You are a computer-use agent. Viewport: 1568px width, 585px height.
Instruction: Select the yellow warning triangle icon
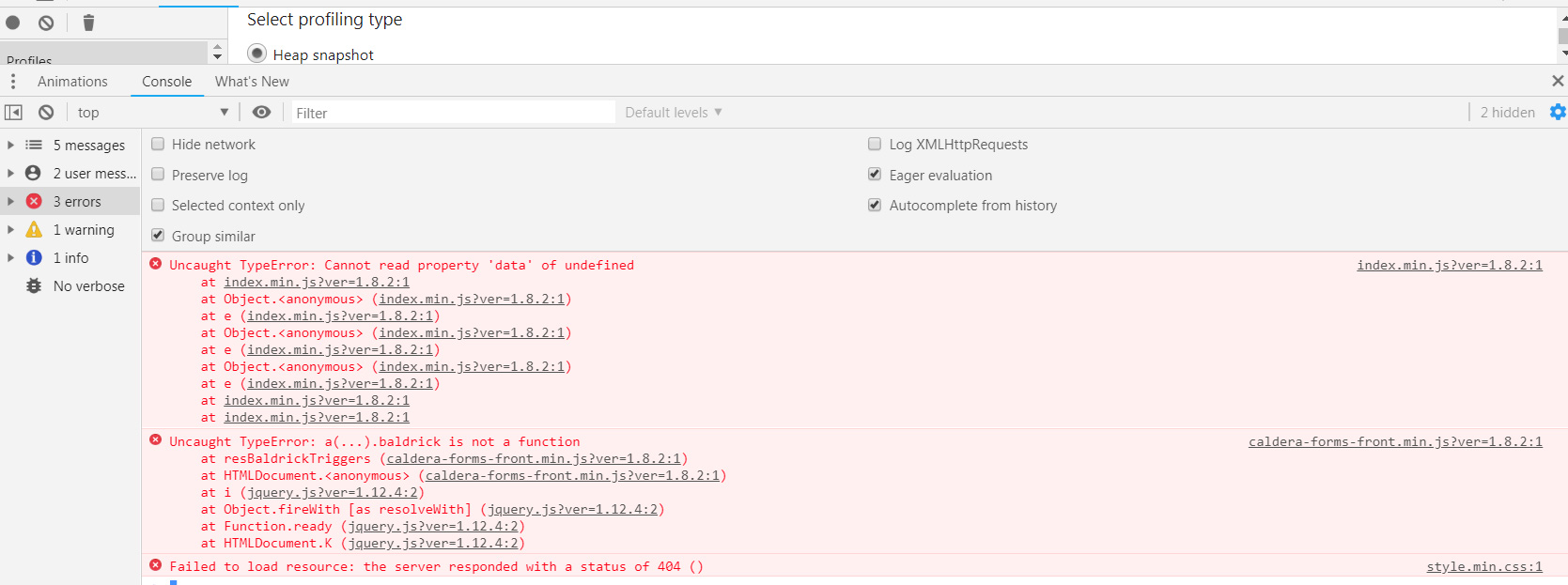[34, 229]
